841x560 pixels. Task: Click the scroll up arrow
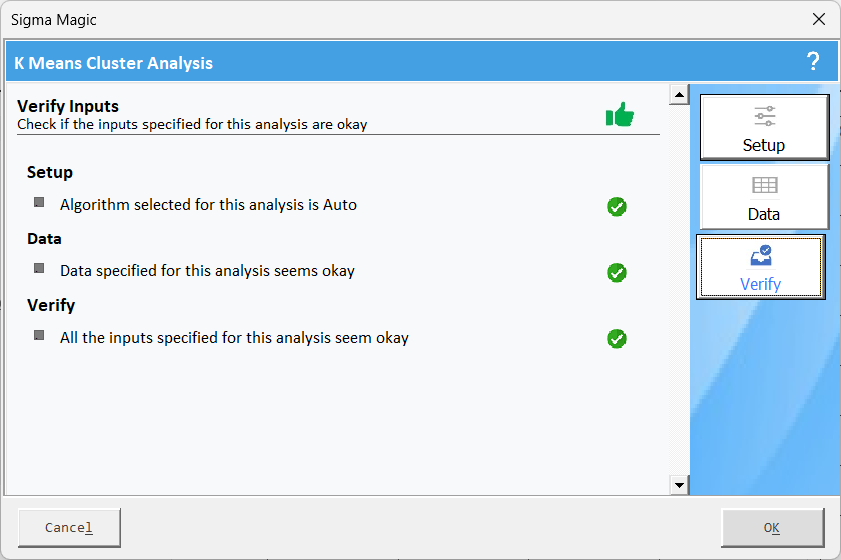pos(680,95)
